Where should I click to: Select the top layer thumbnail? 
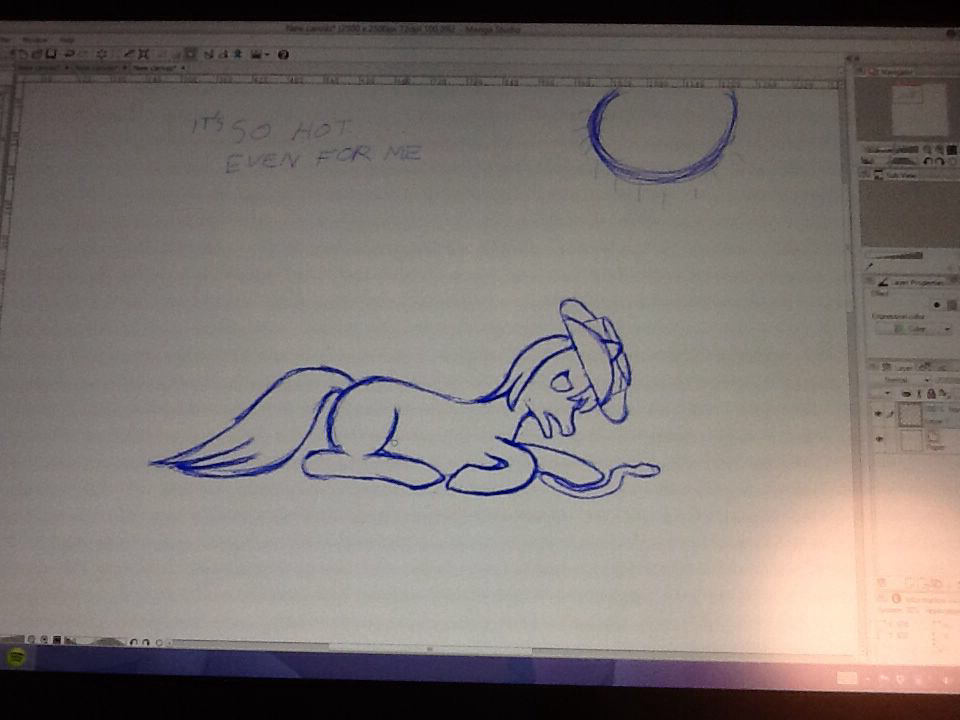[910, 414]
